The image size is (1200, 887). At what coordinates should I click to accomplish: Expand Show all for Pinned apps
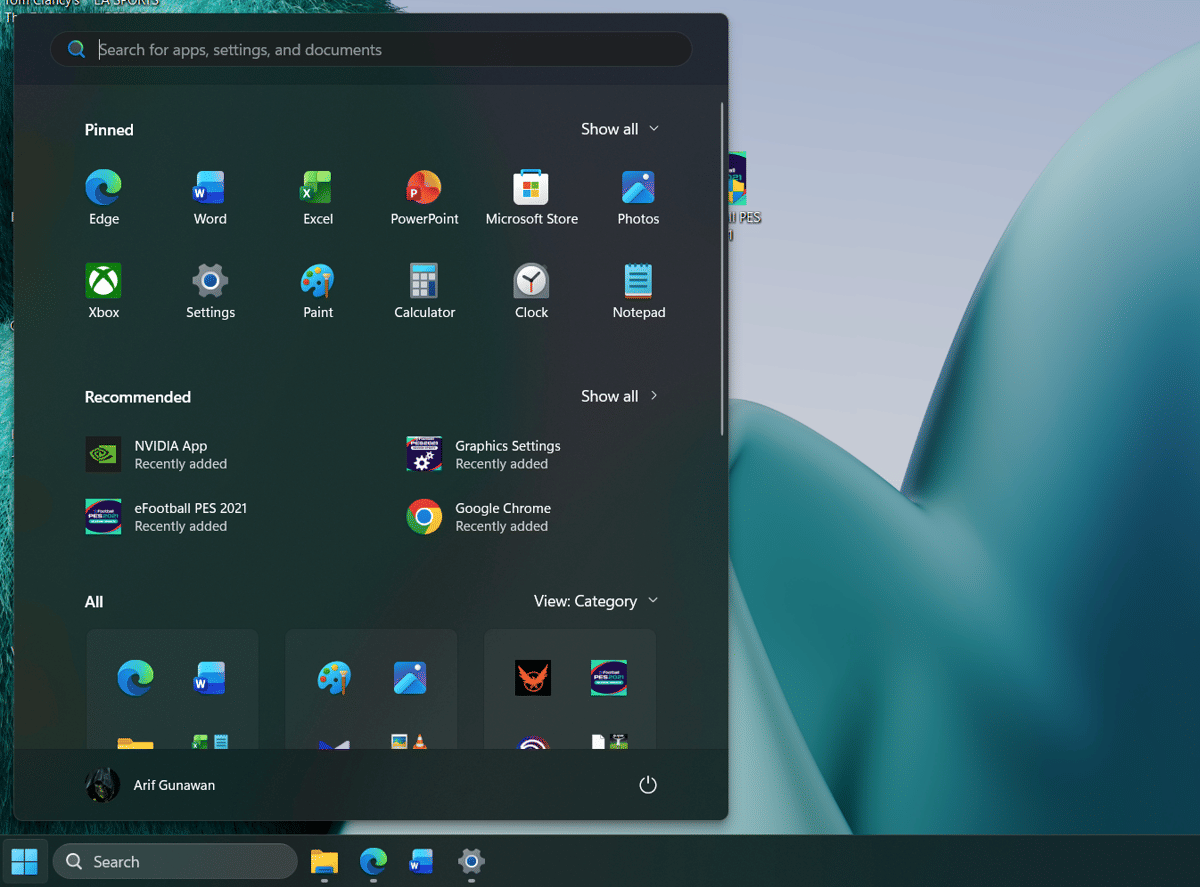(620, 128)
